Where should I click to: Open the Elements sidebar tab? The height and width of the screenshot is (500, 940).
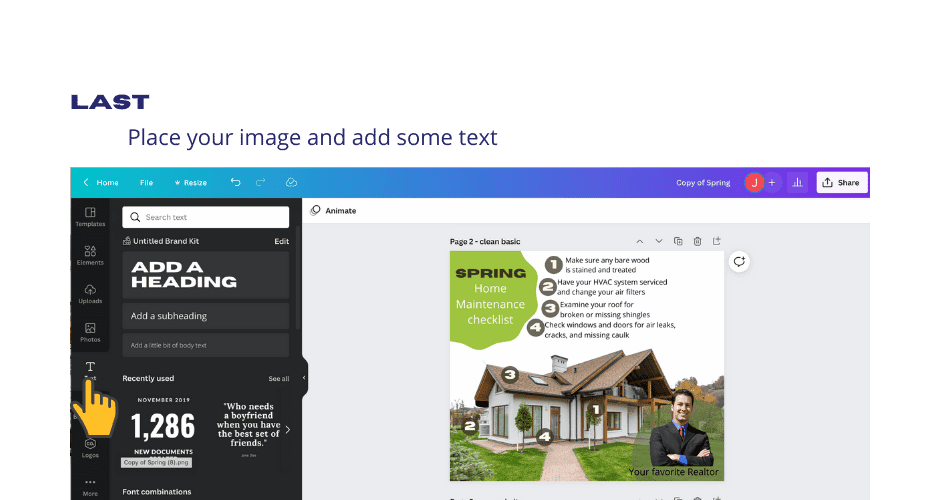(x=90, y=255)
